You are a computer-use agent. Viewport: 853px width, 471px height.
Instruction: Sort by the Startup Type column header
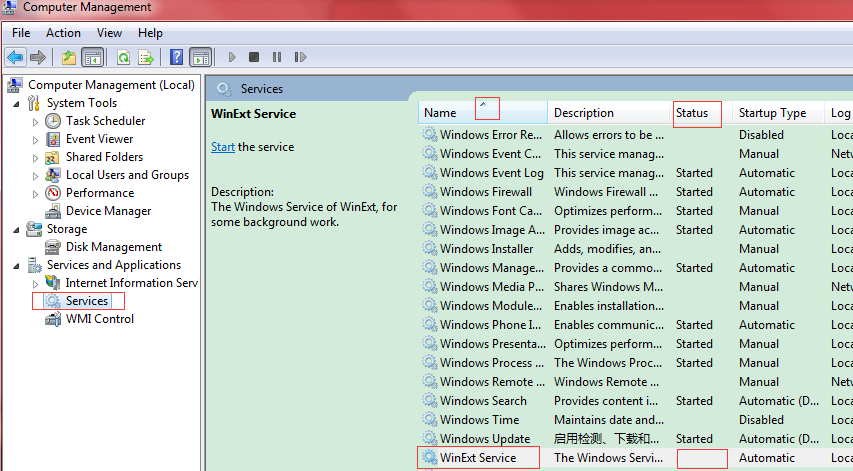pyautogui.click(x=778, y=113)
